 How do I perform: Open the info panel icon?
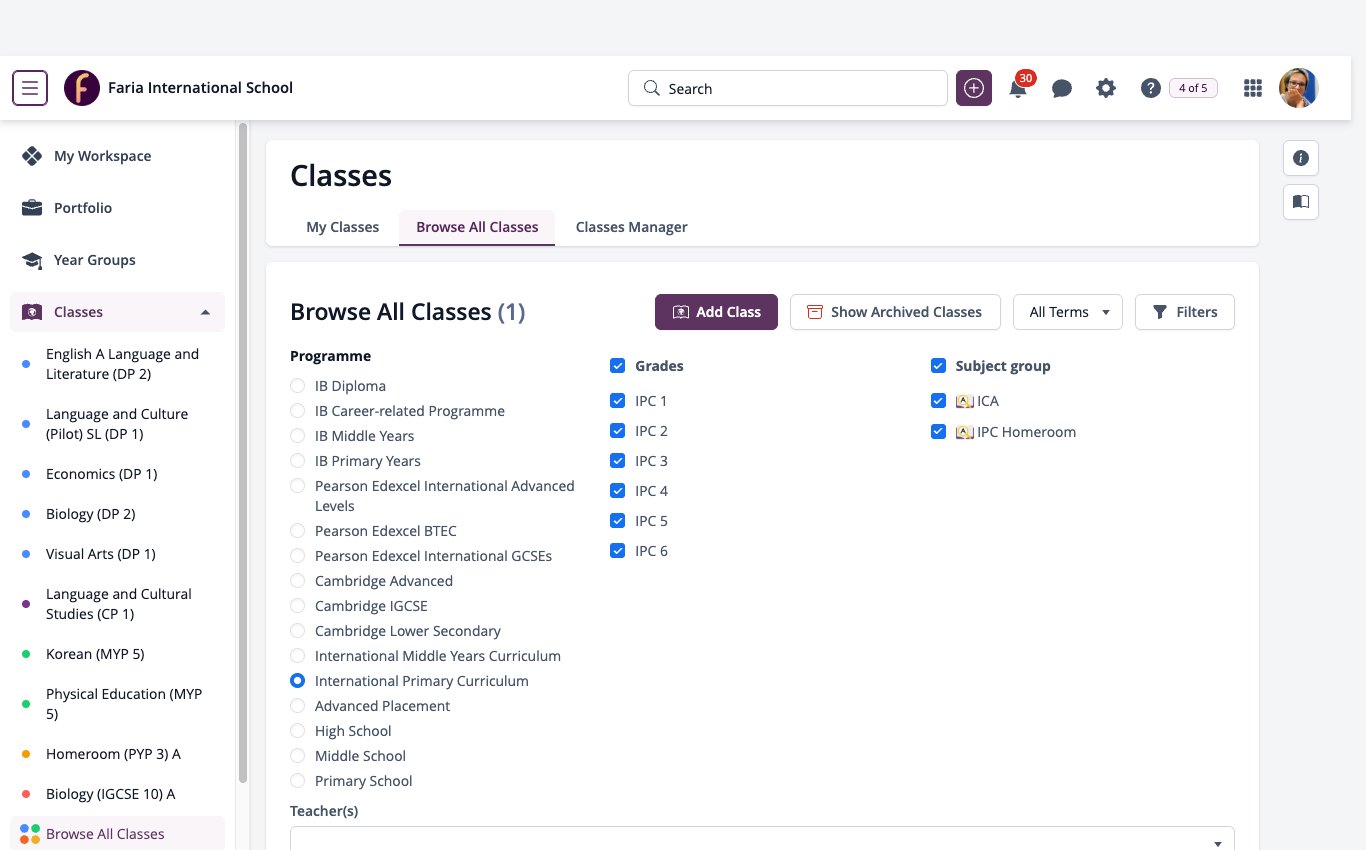(1301, 158)
